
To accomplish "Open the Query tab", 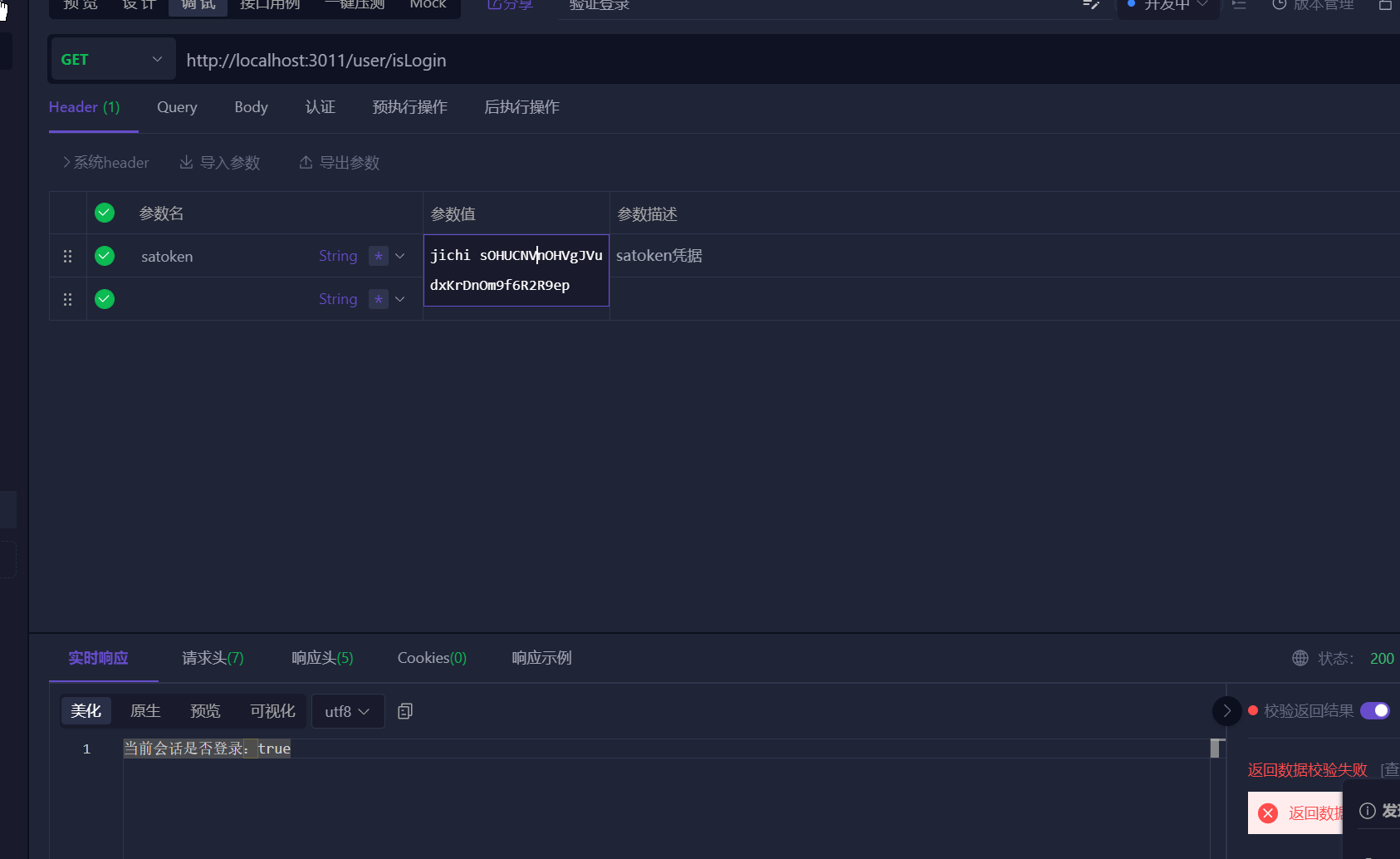I will coord(177,107).
